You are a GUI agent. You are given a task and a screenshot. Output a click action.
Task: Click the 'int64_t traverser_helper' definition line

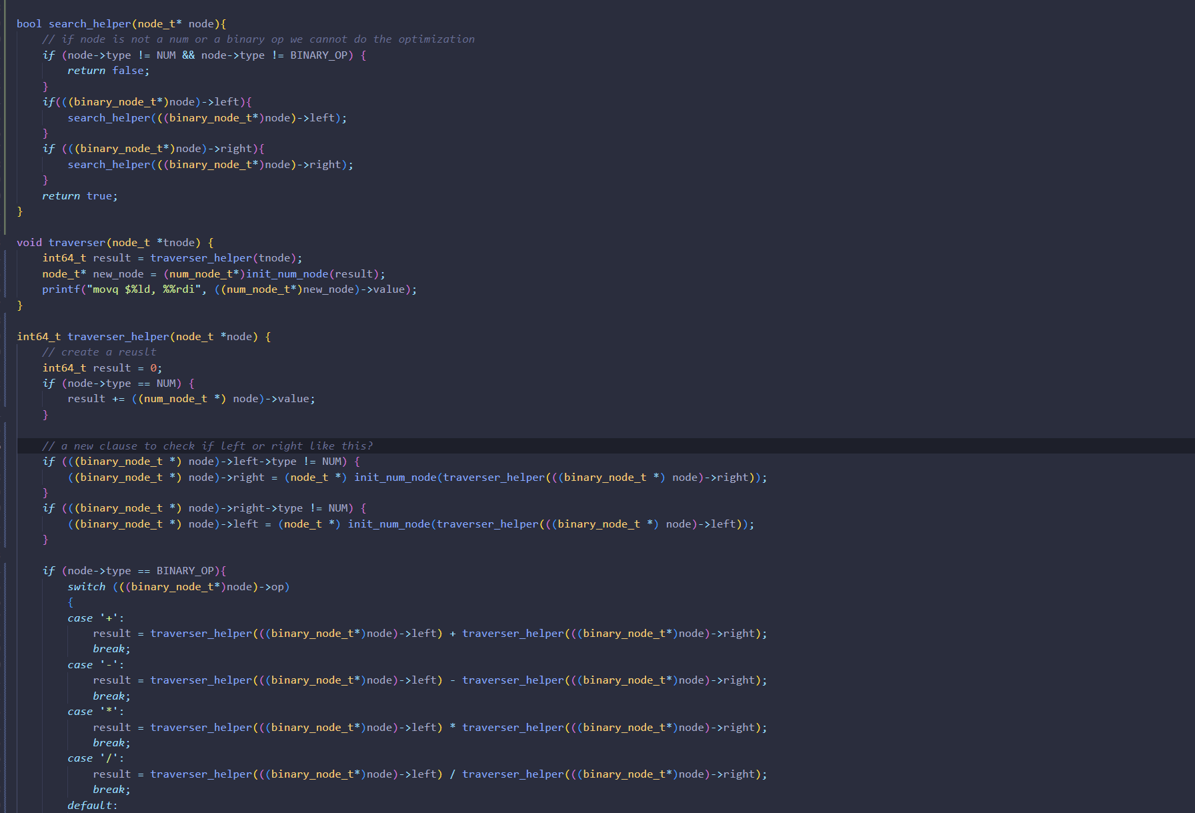click(143, 337)
